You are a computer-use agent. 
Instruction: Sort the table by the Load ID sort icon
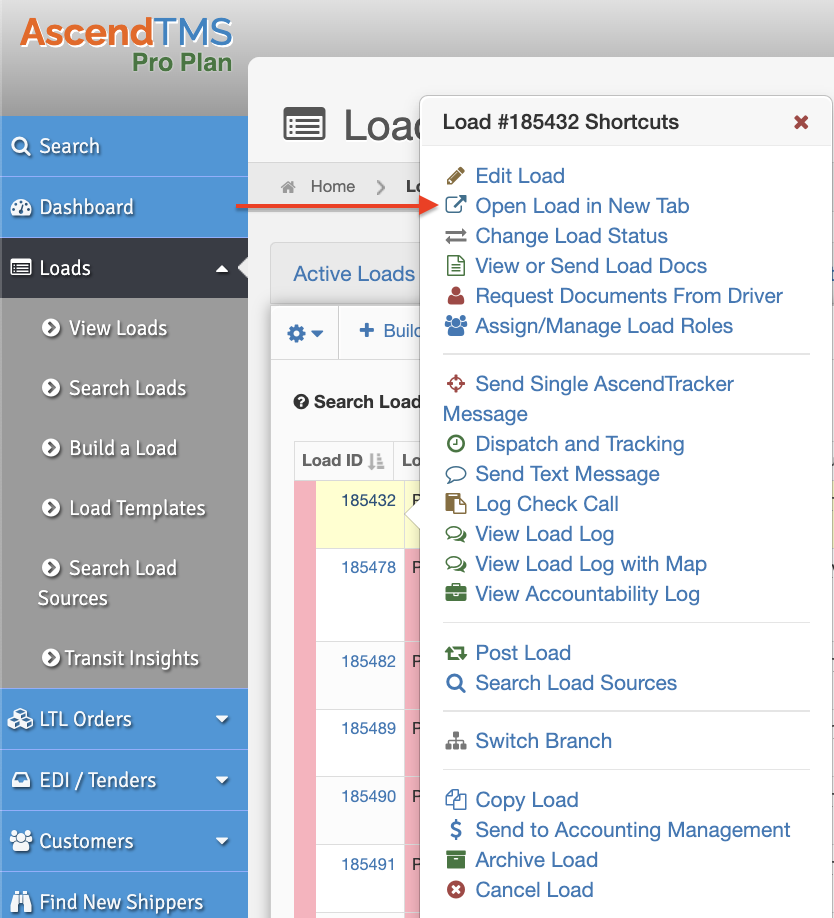pos(376,461)
